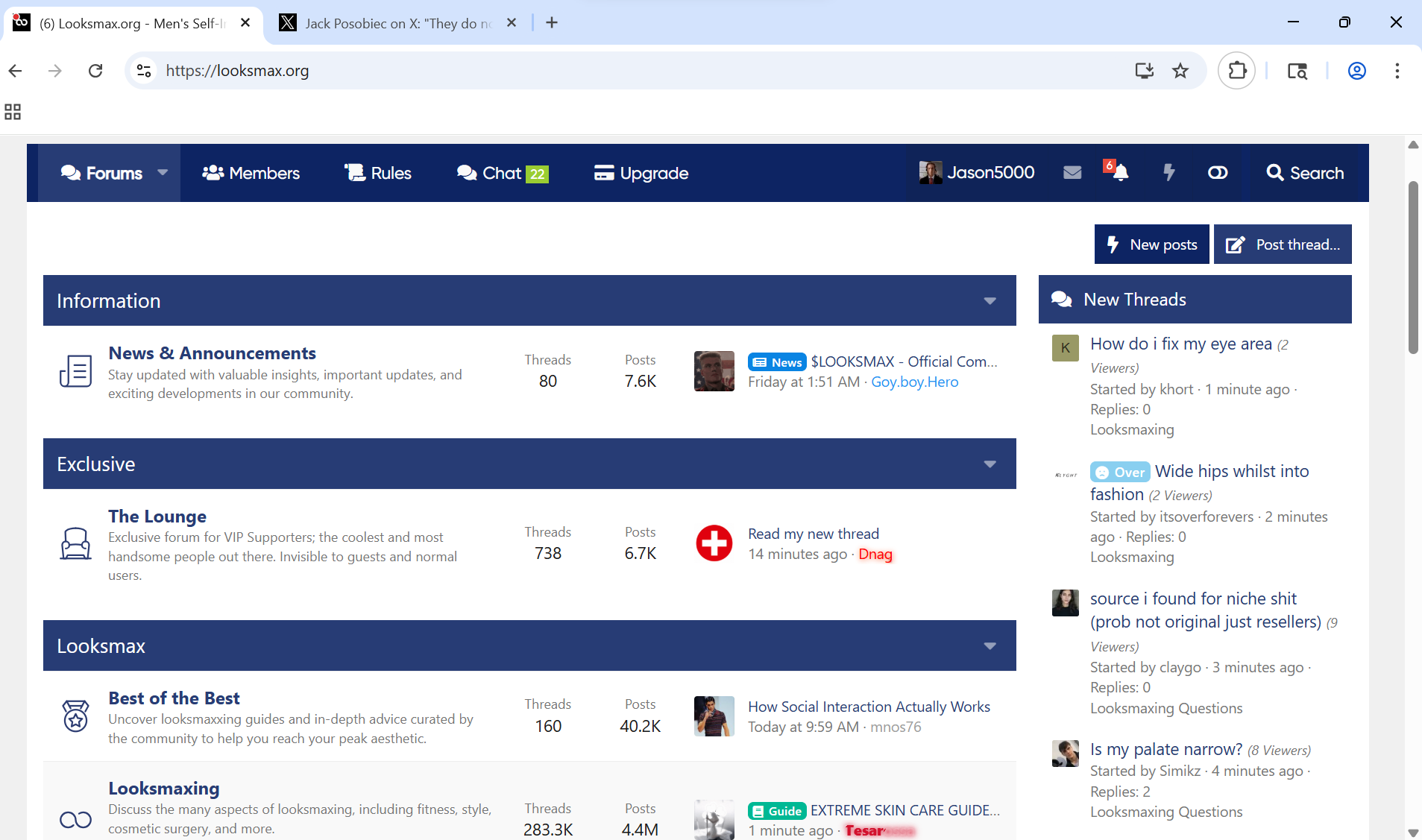Close the Jack Posobiec X tab
Viewport: 1422px width, 840px height.
[512, 23]
